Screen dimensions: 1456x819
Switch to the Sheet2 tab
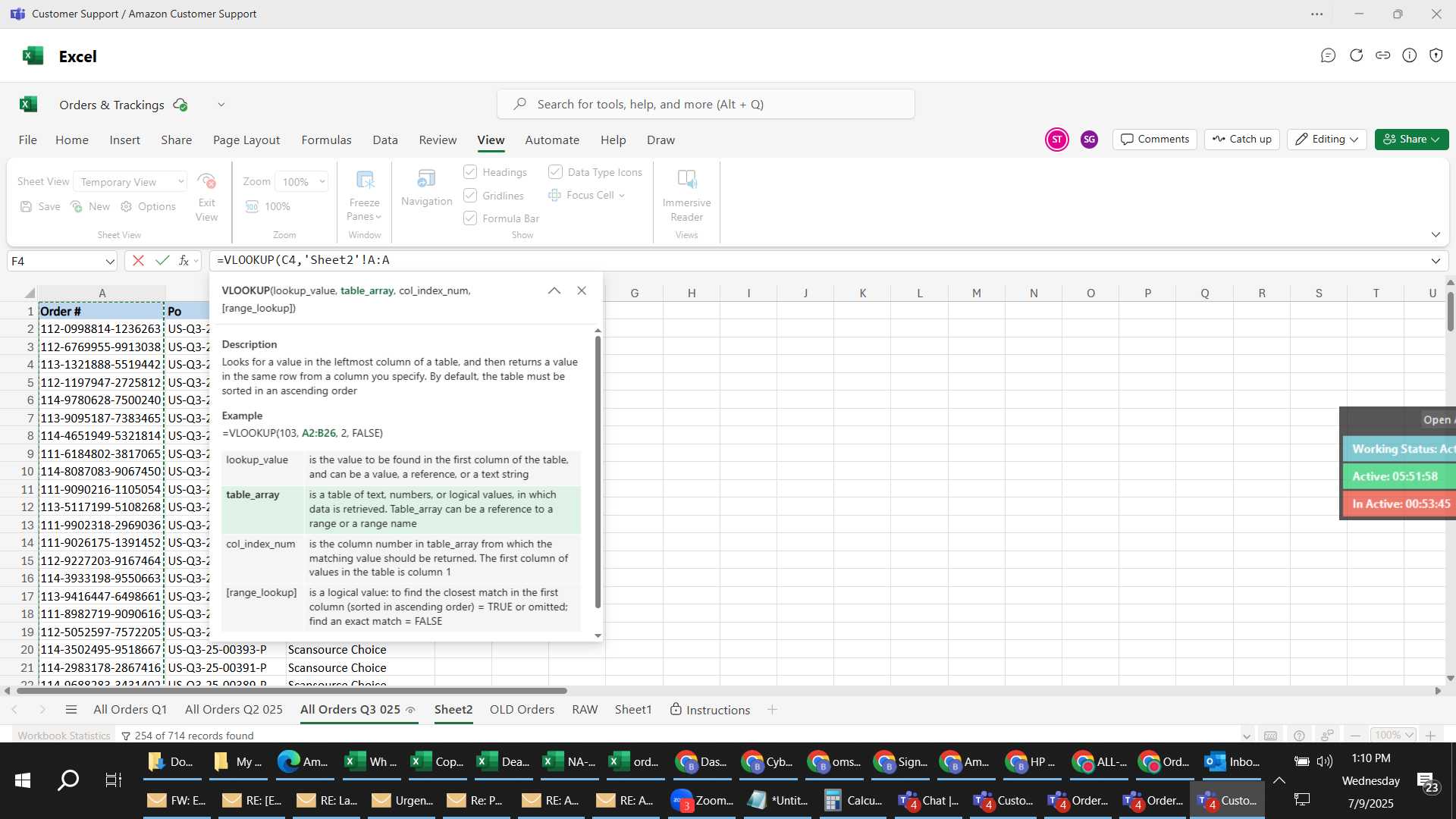pos(453,710)
